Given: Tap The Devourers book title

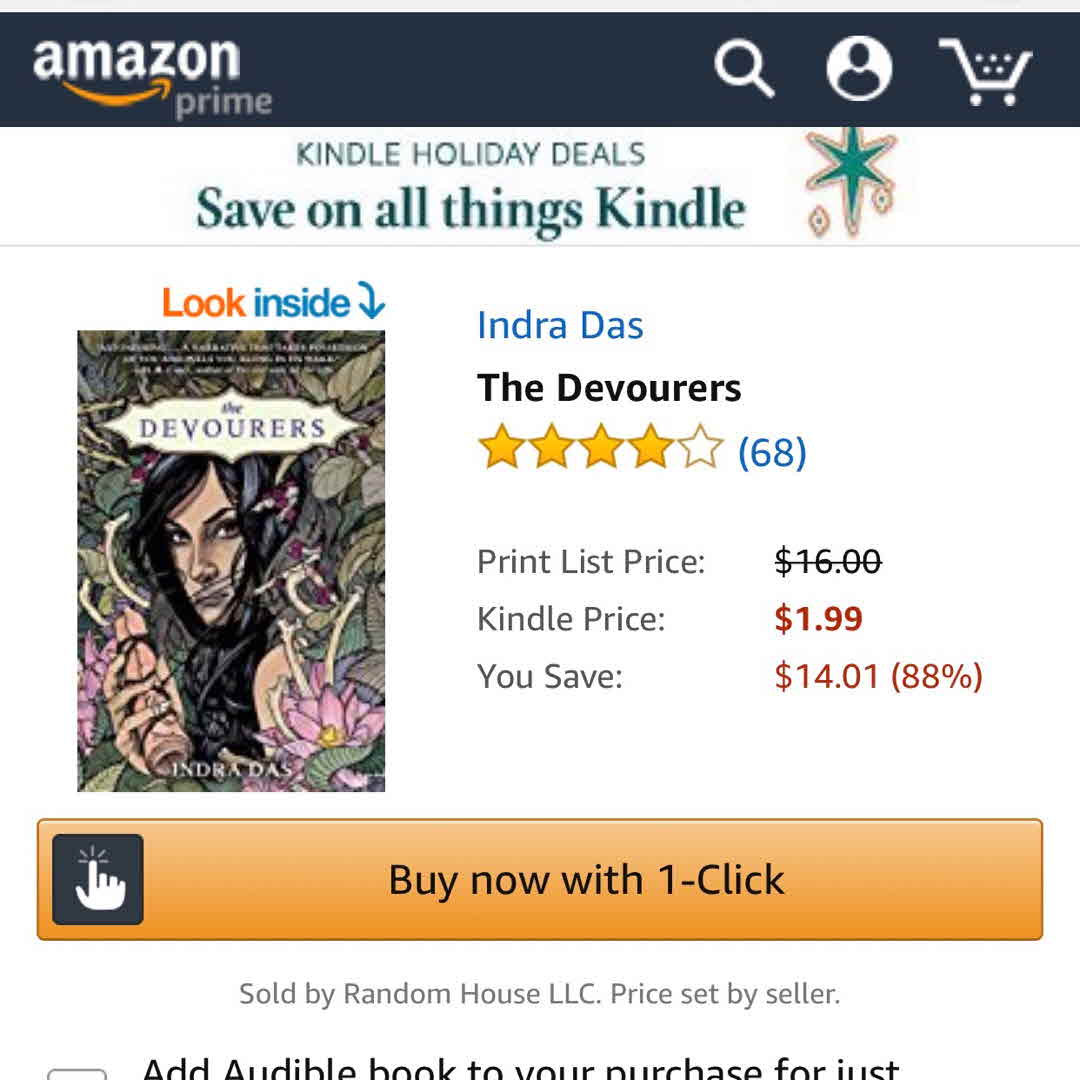Looking at the screenshot, I should pyautogui.click(x=609, y=388).
